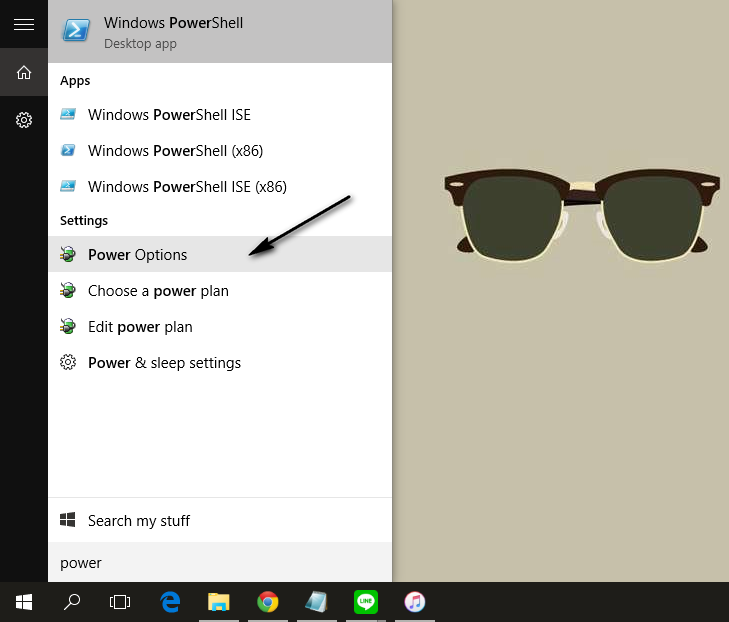Open Choose a power plan setting
This screenshot has height=622, width=729.
(220, 291)
